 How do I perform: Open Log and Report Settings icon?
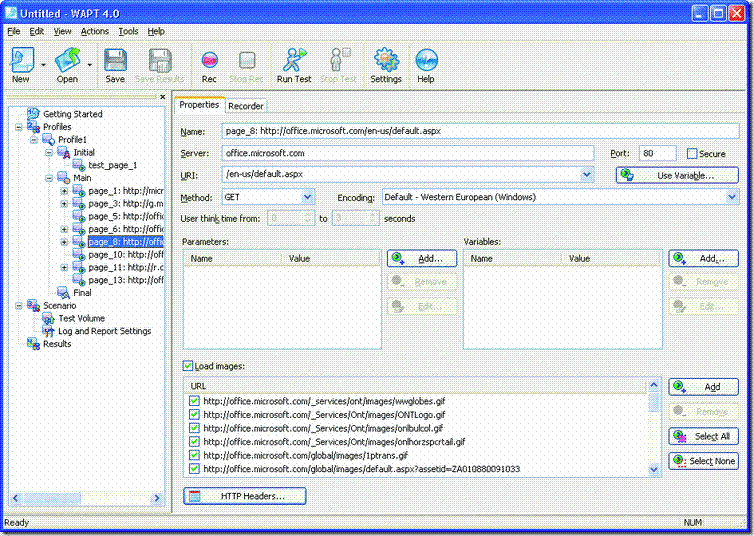point(48,331)
